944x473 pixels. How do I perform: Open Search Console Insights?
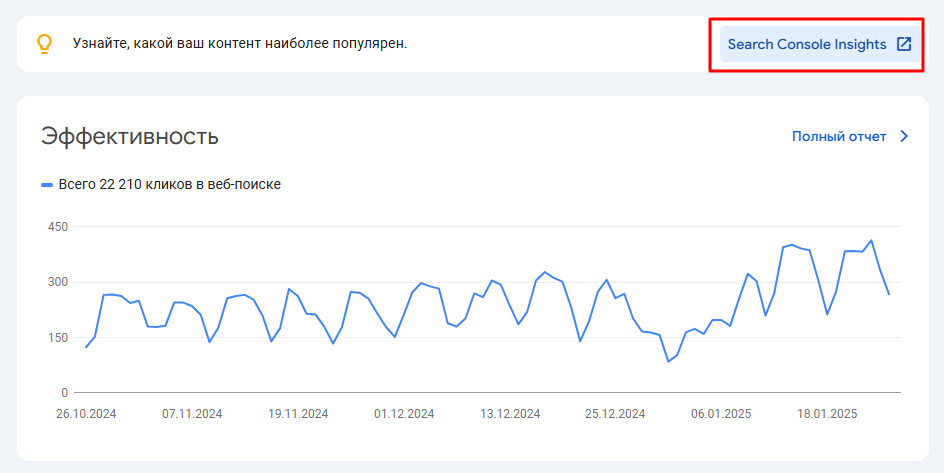(x=806, y=44)
